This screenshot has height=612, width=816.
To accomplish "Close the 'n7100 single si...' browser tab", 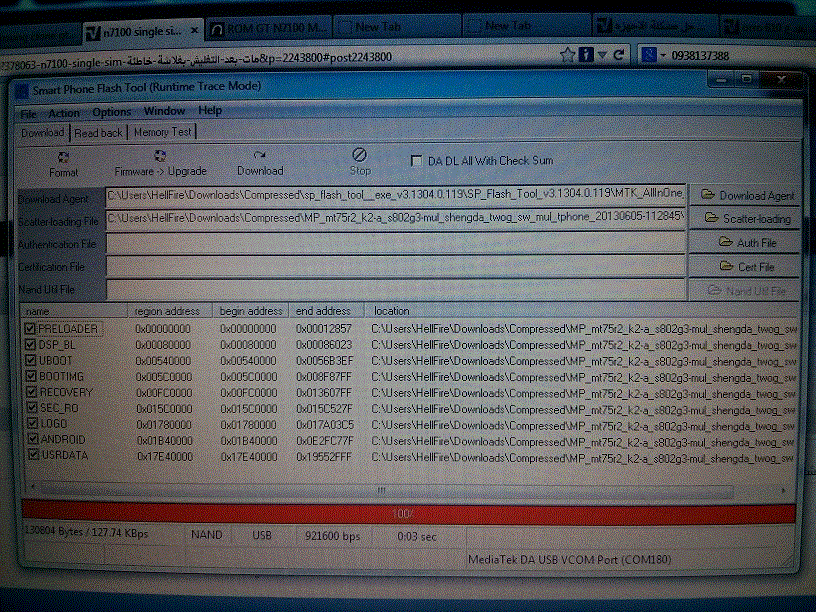I will coord(194,31).
